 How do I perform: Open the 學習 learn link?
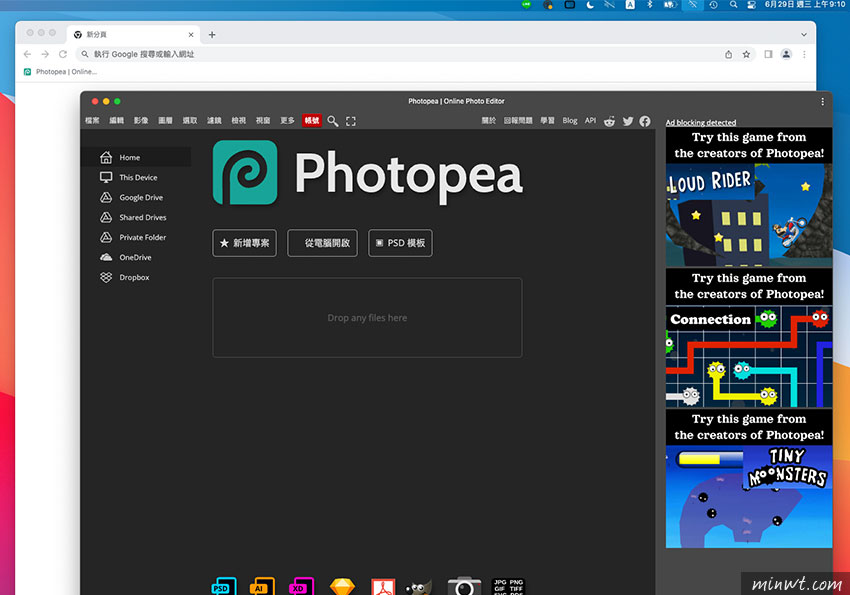pos(547,120)
